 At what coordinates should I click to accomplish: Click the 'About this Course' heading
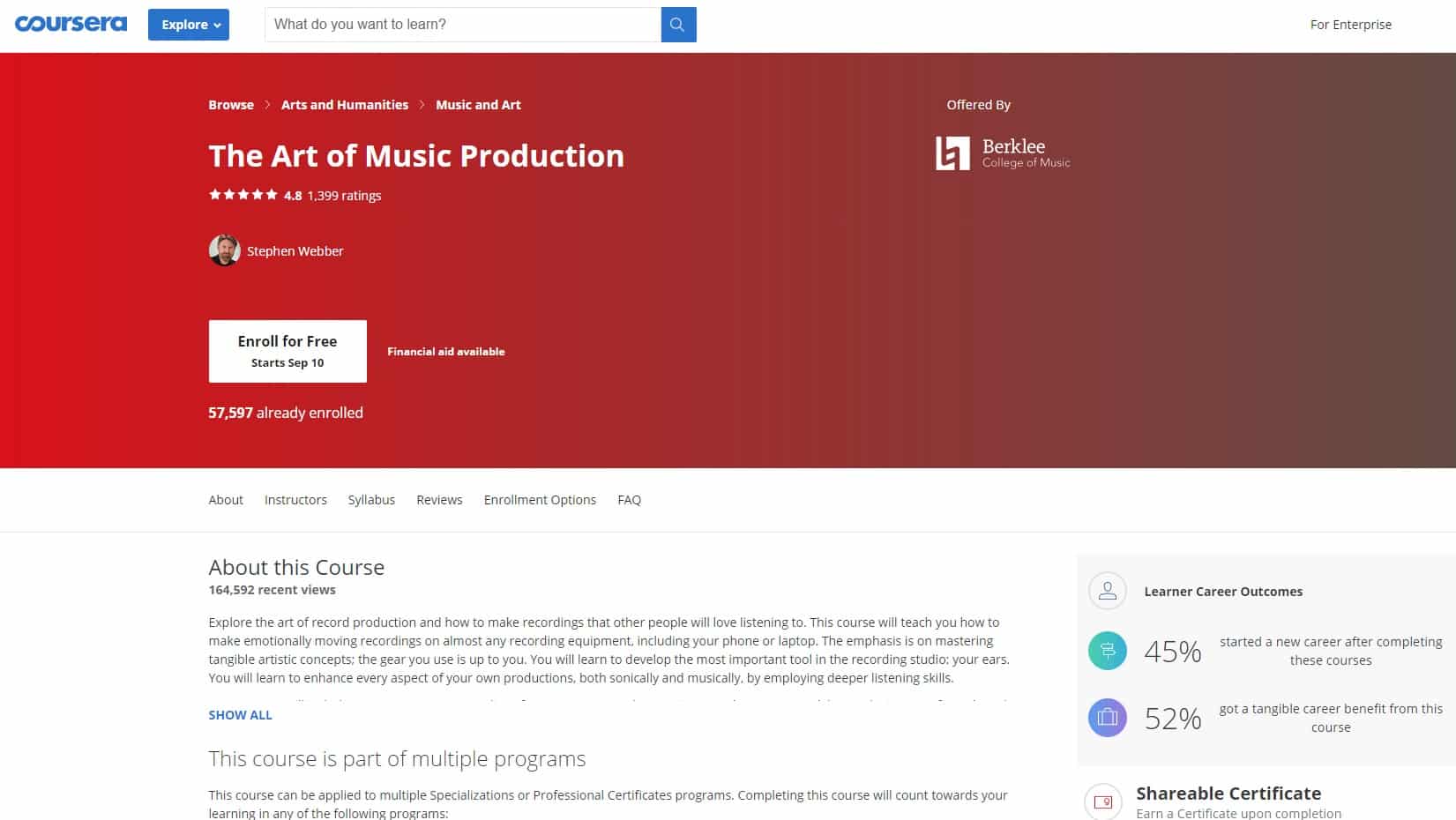pyautogui.click(x=296, y=567)
